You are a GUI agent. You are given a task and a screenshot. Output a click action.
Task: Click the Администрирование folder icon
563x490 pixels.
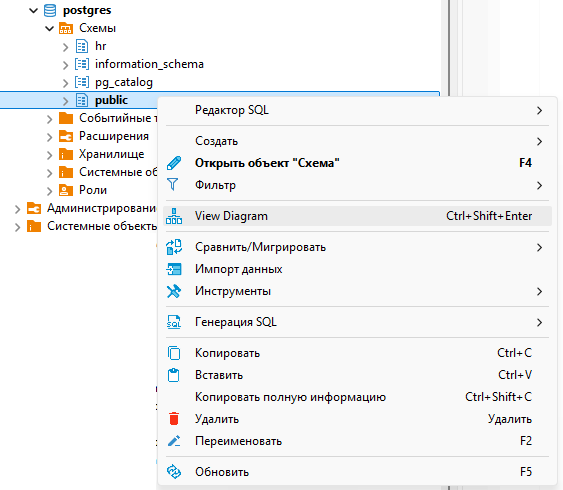pos(34,208)
